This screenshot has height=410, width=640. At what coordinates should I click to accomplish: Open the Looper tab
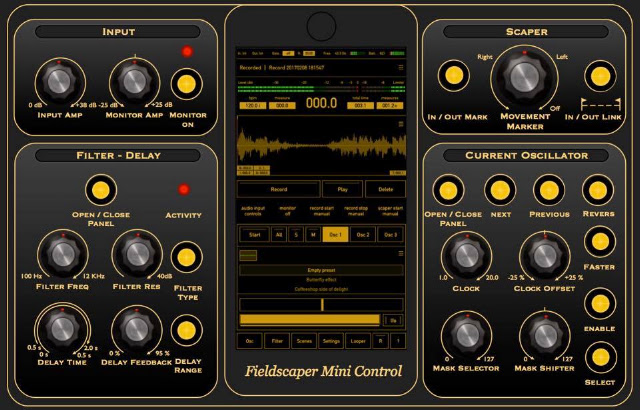(x=358, y=341)
